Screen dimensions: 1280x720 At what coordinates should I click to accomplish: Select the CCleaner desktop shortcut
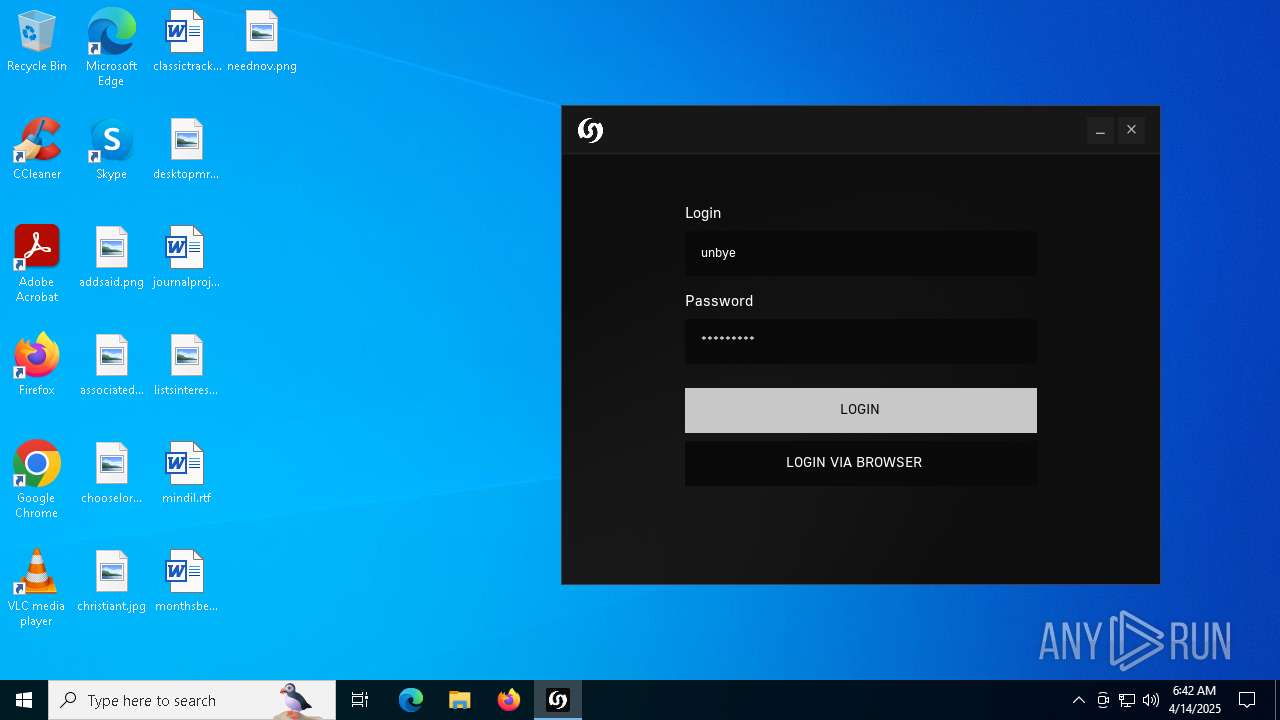[x=37, y=150]
